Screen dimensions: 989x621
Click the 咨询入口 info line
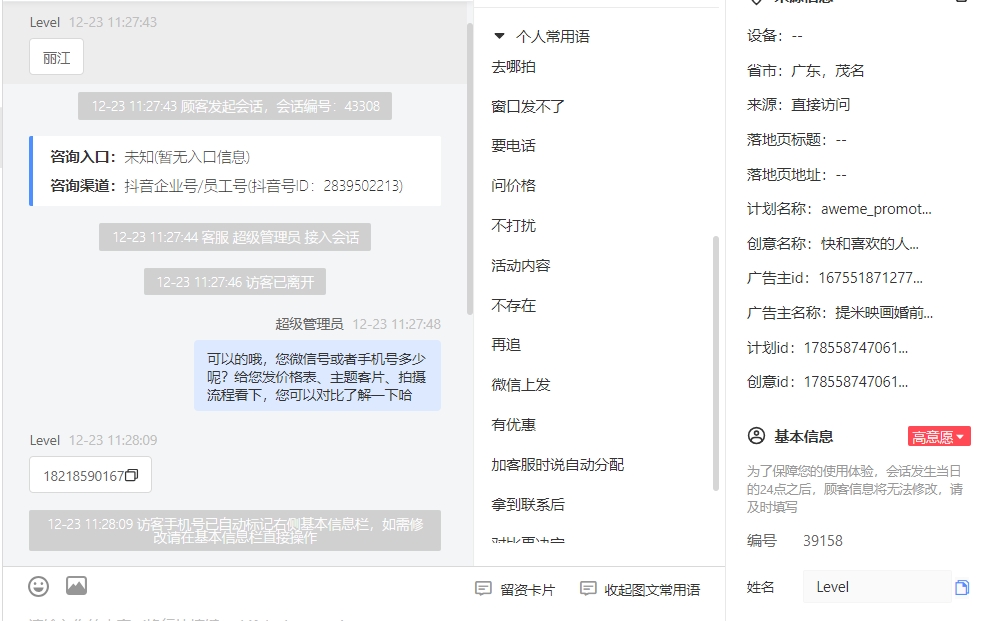coord(150,157)
